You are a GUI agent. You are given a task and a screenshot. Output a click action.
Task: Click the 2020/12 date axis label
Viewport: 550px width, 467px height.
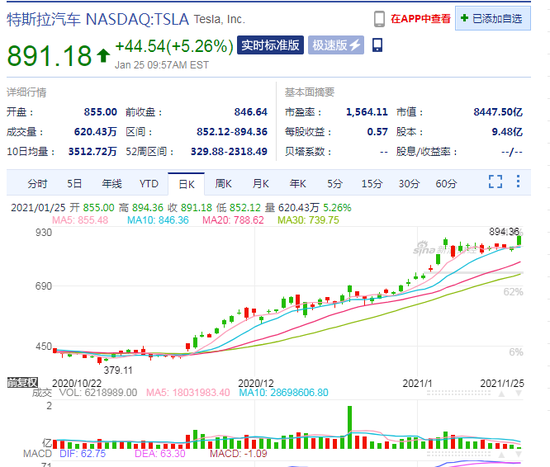(x=256, y=383)
